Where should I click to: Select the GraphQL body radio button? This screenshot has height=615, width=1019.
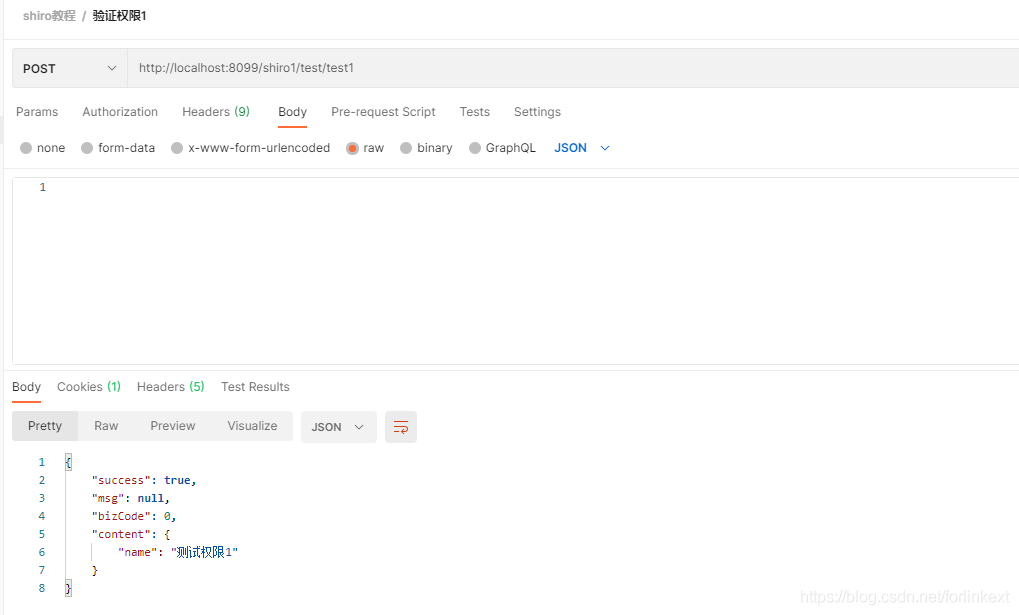(x=475, y=148)
